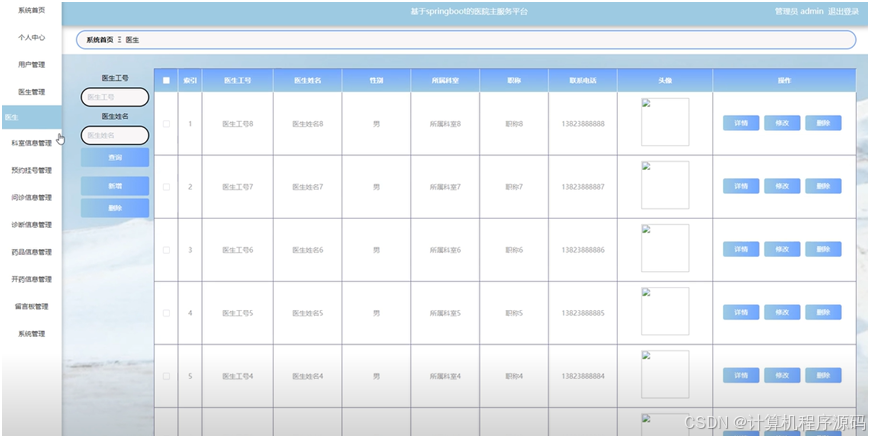Click the avatar image of 医生姓名5

pos(665,311)
